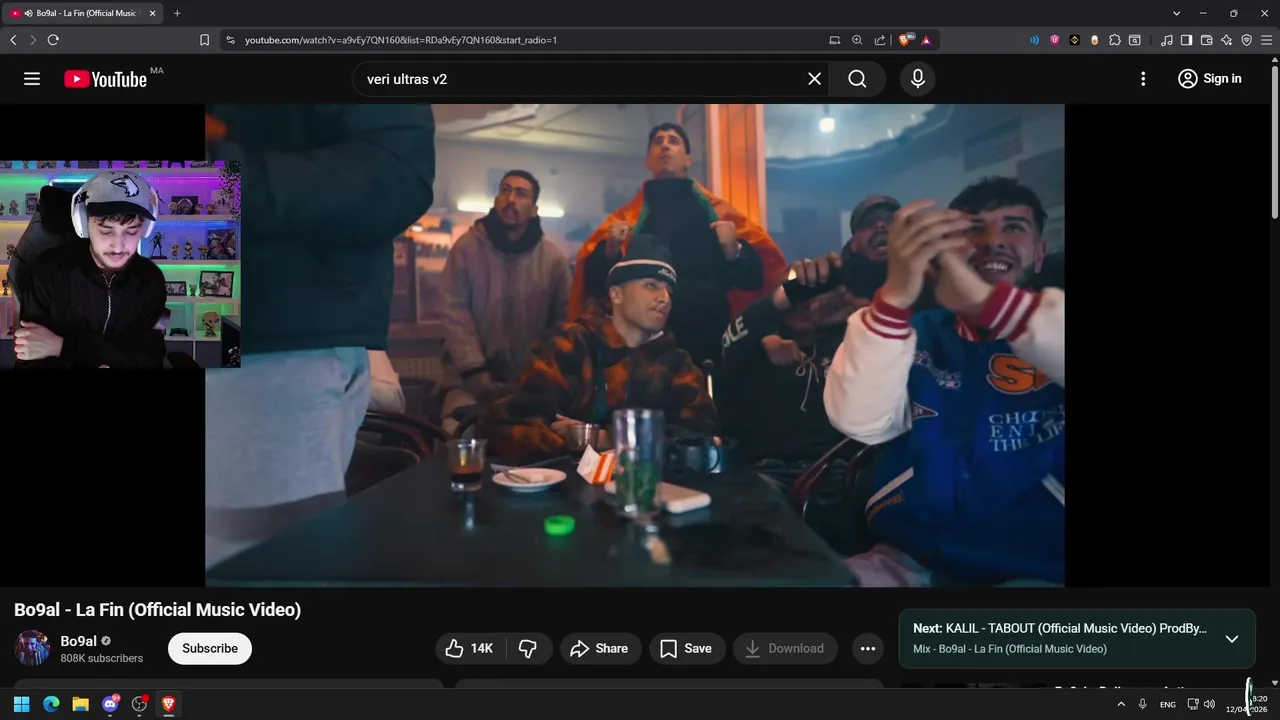The image size is (1280, 720).
Task: Open Brave main hamburger menu
Action: 1267,40
